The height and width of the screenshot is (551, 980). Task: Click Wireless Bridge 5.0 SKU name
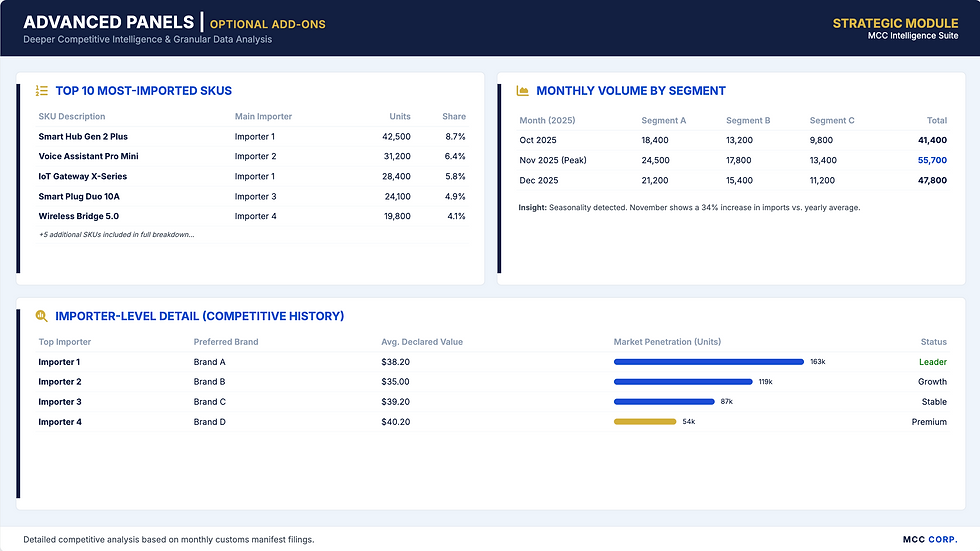pyautogui.click(x=78, y=216)
